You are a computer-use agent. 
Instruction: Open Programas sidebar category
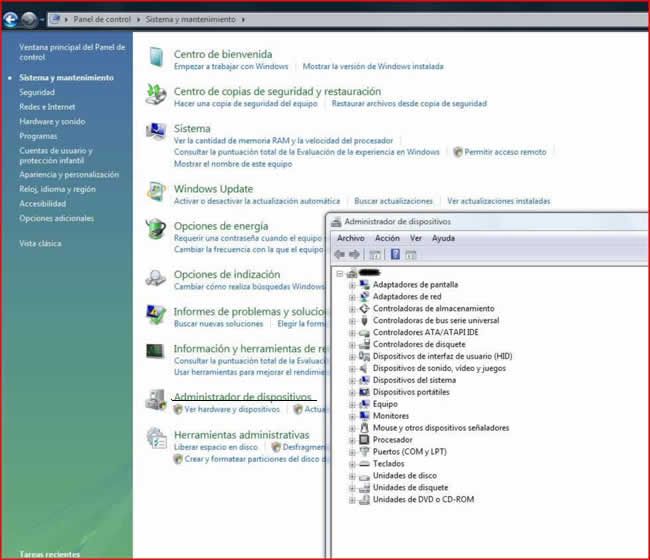38,136
